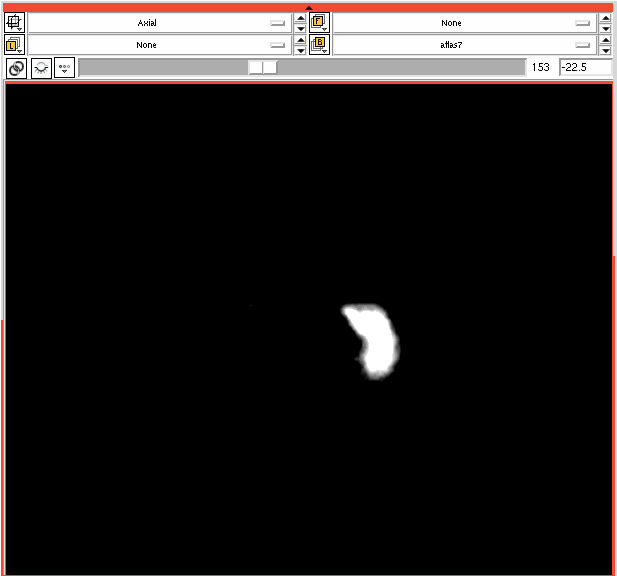617x576 pixels.
Task: Open the atlas7 background volume dropdown
Action: [x=464, y=45]
